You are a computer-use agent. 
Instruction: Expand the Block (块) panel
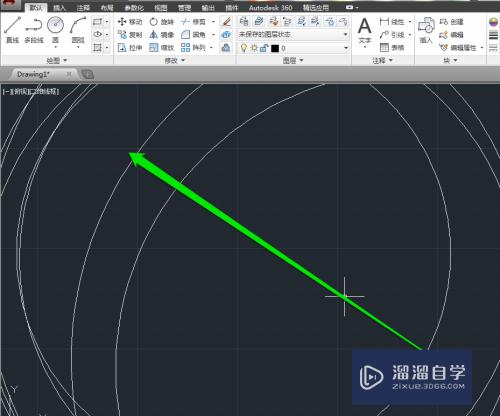(x=450, y=60)
